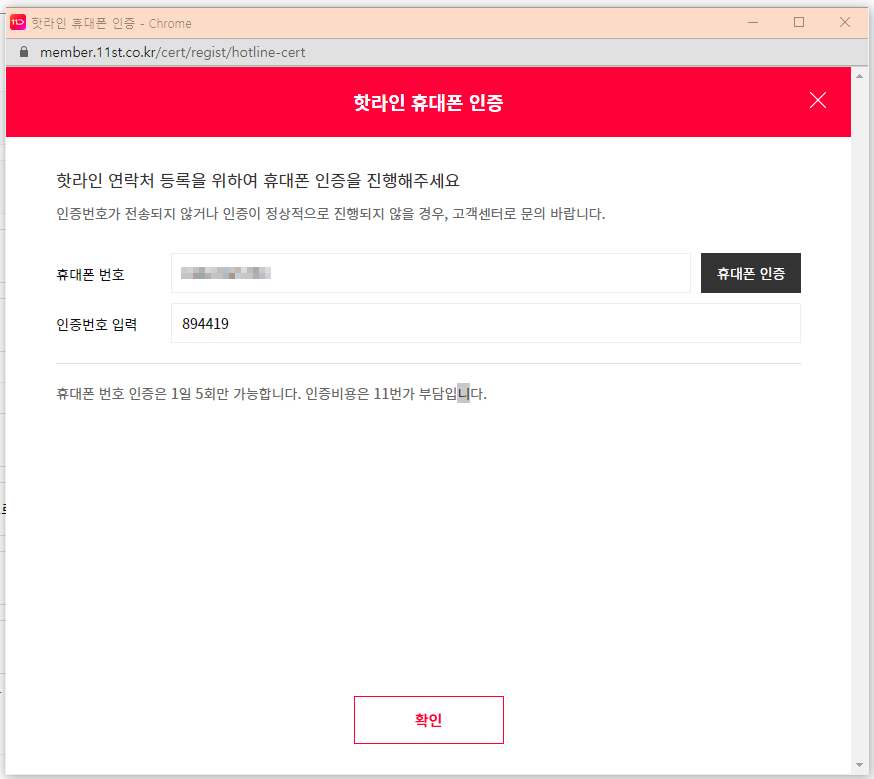Click the 11st favicon in the title bar
Image resolution: width=874 pixels, height=779 pixels.
click(x=18, y=22)
